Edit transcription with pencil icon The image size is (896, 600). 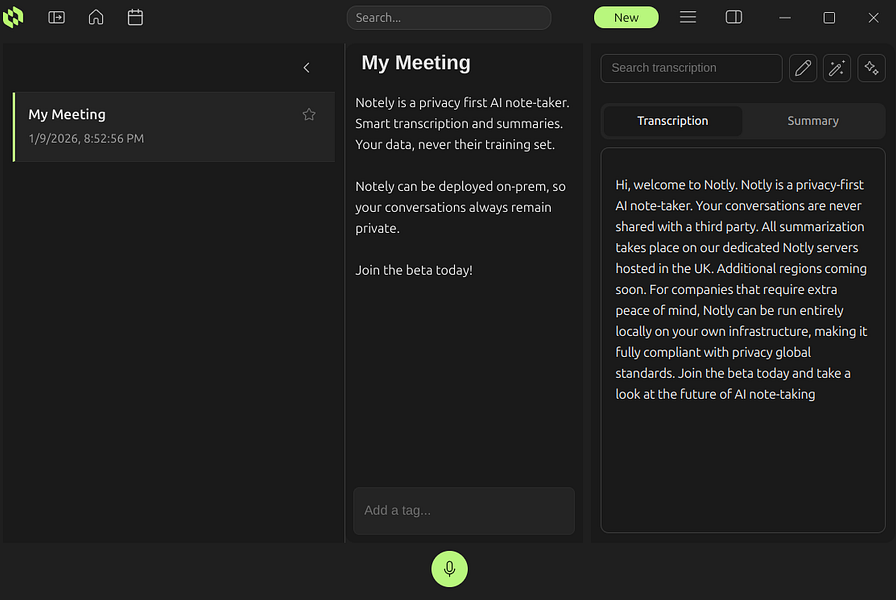pos(803,68)
